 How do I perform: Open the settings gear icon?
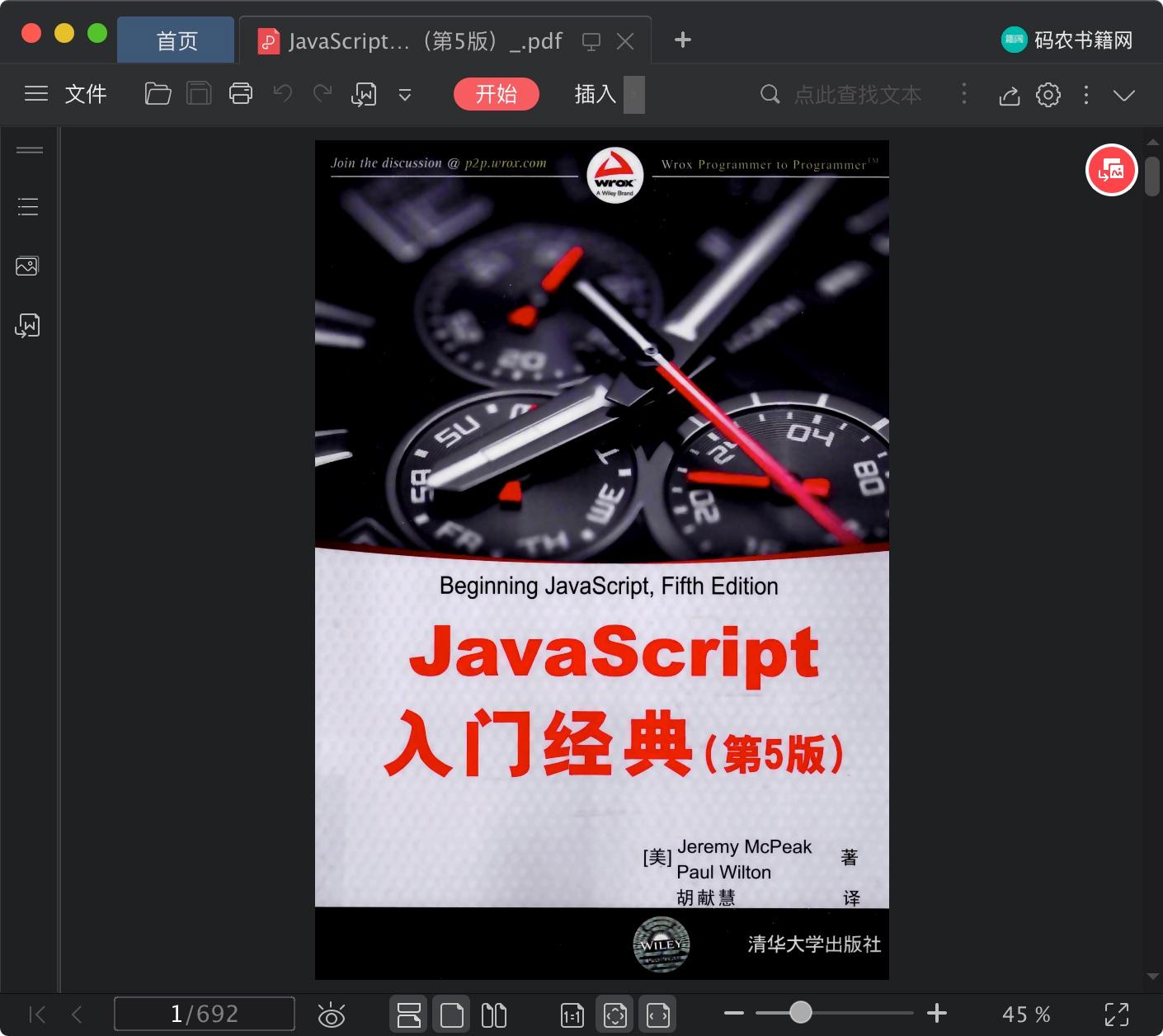click(1048, 95)
